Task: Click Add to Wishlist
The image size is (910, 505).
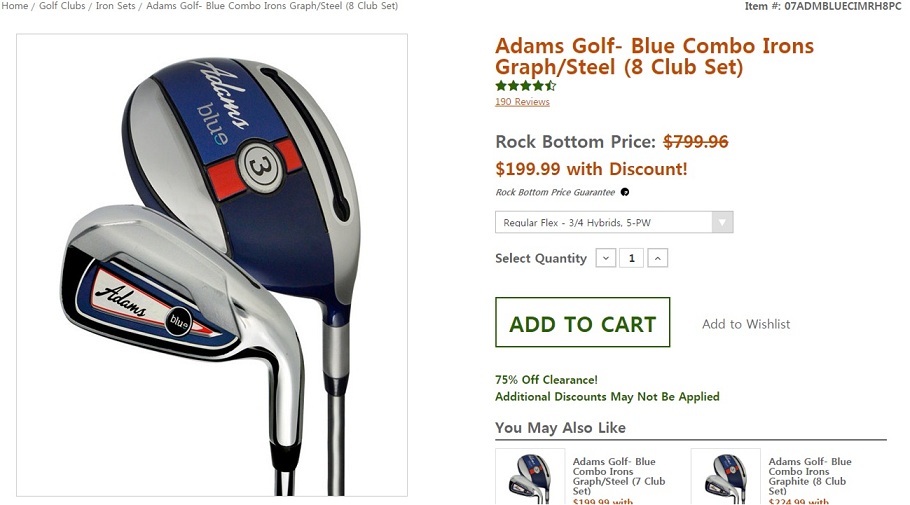Action: 746,324
